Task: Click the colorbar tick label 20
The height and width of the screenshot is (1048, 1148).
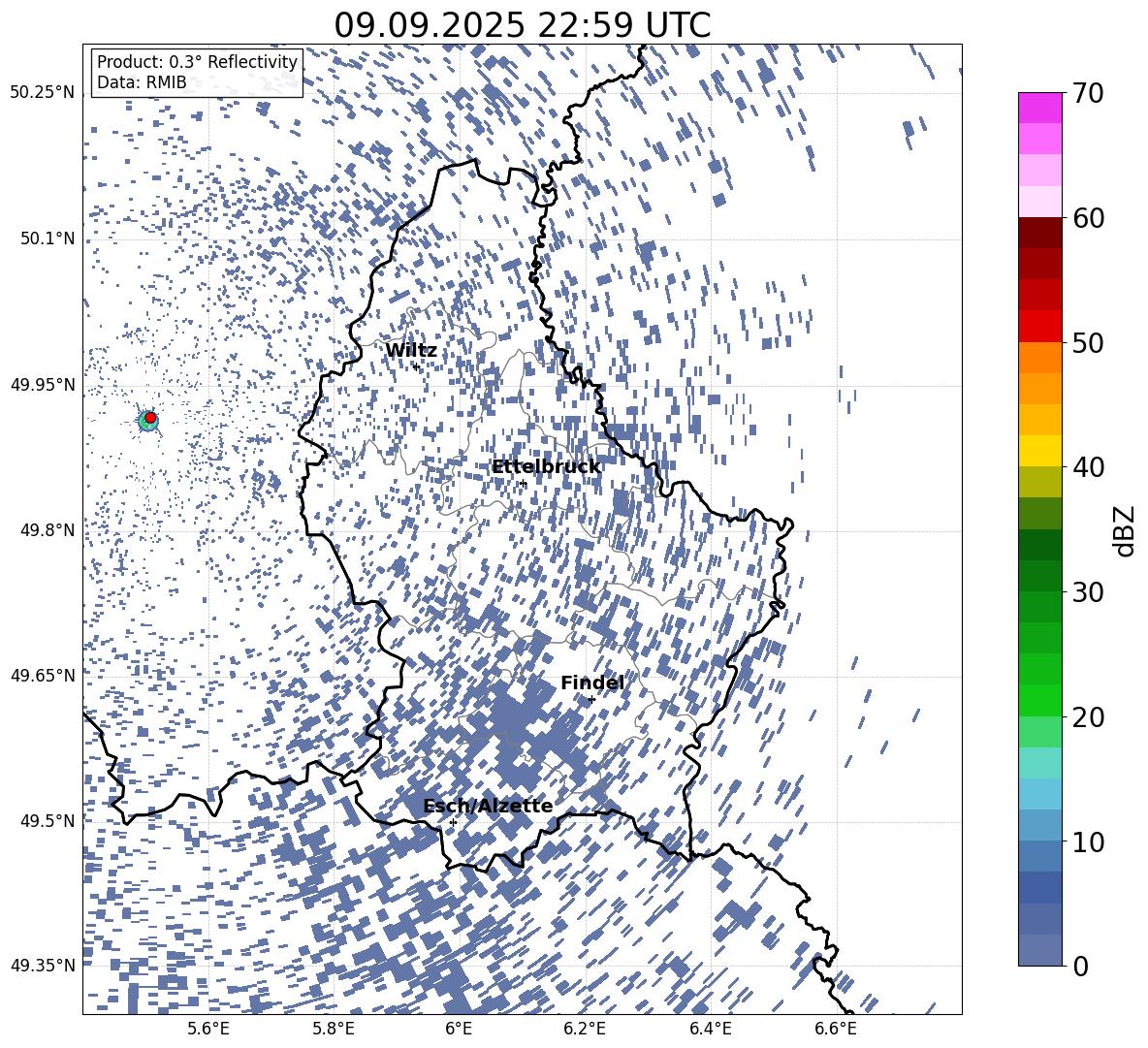Action: pos(1088,716)
